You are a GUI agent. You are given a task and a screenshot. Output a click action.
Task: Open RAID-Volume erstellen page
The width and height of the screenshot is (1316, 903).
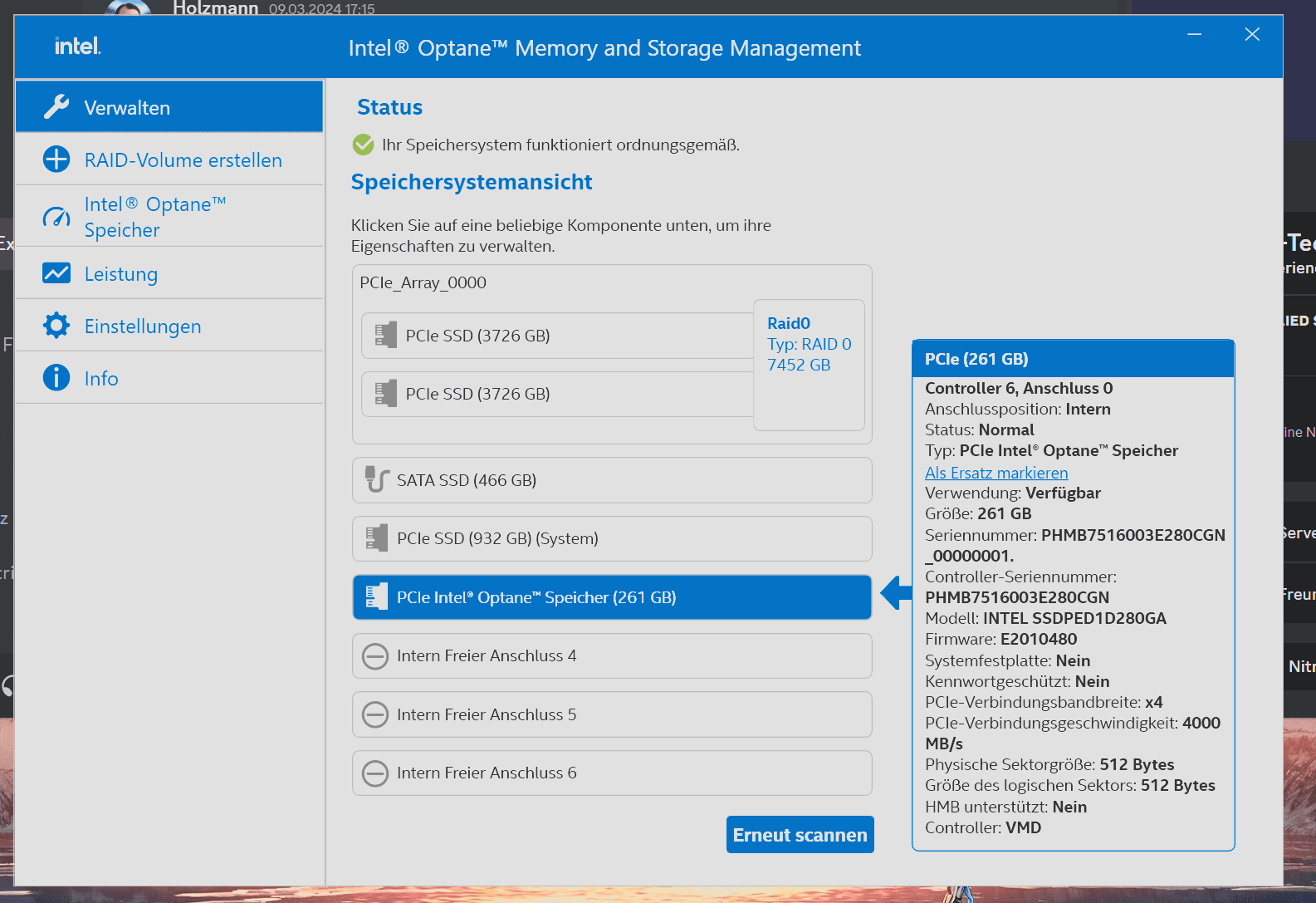[x=169, y=159]
